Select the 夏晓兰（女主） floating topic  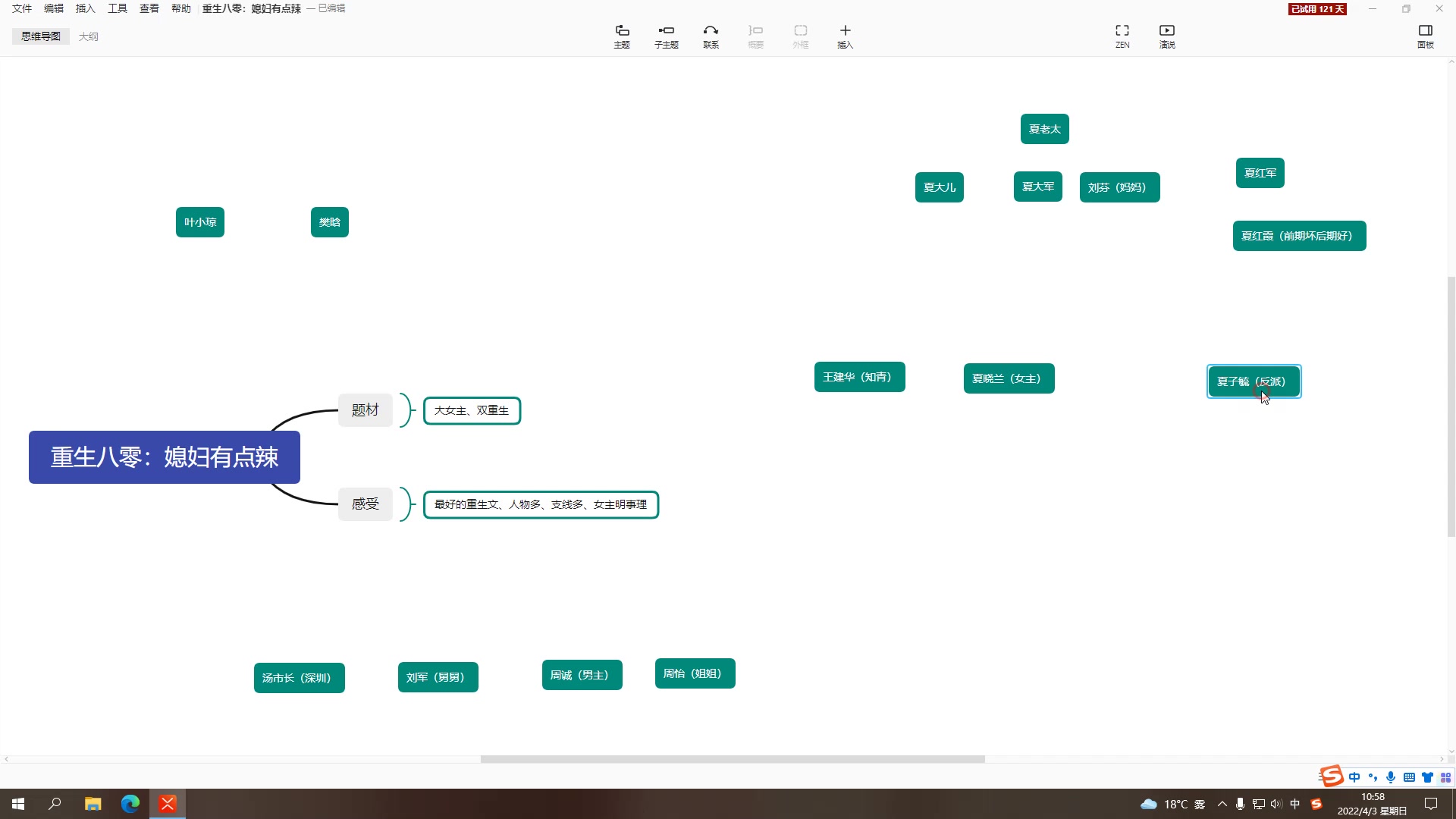(1009, 378)
